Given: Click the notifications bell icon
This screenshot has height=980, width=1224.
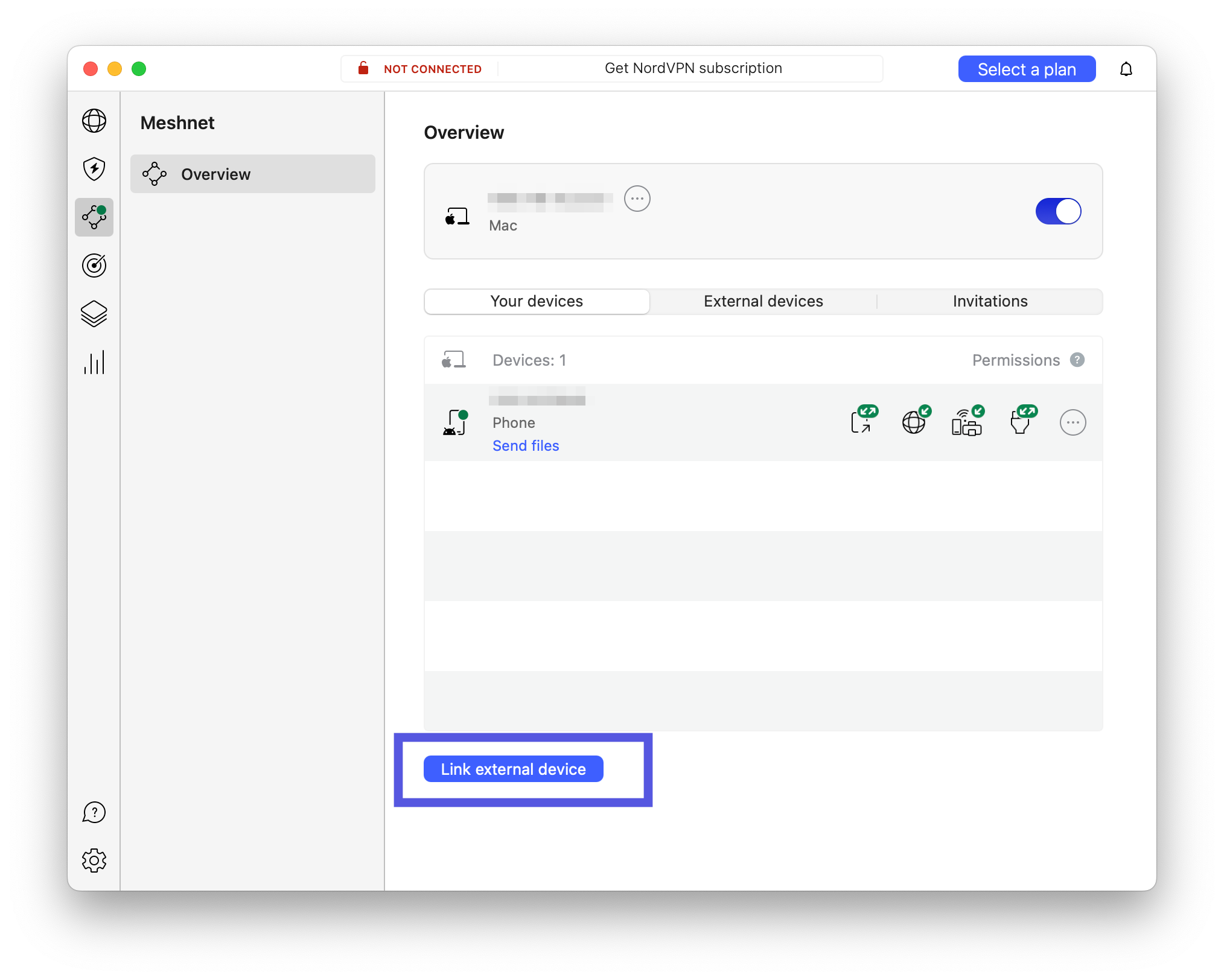Looking at the screenshot, I should 1126,69.
